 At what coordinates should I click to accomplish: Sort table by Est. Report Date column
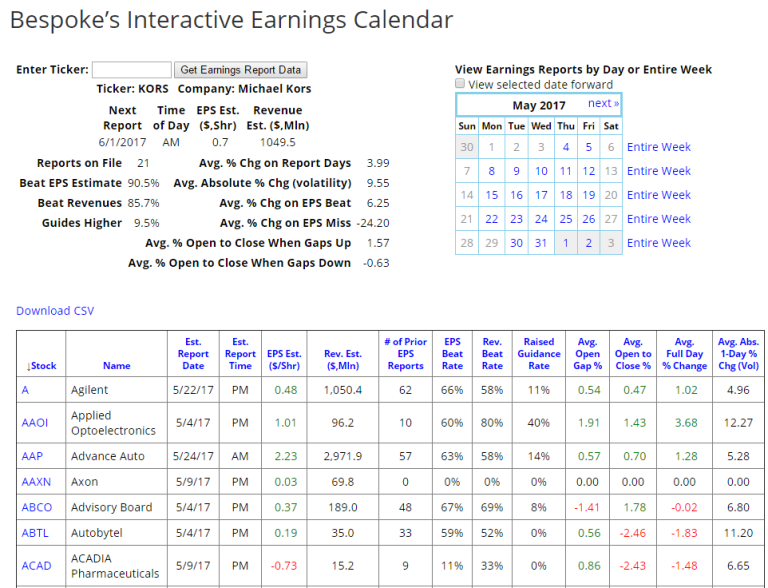193,354
